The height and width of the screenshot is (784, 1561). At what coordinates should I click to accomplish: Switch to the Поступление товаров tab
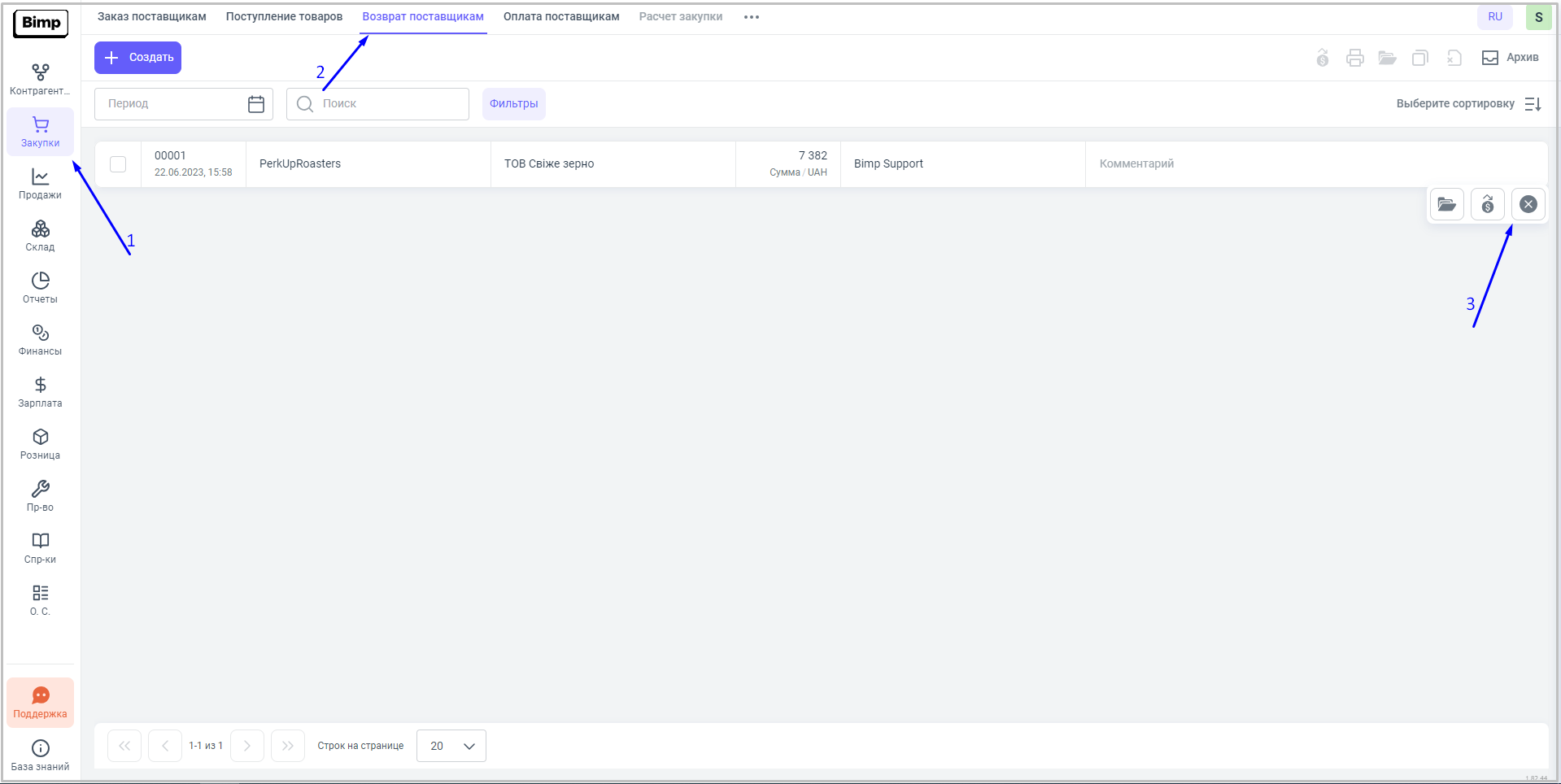[284, 17]
